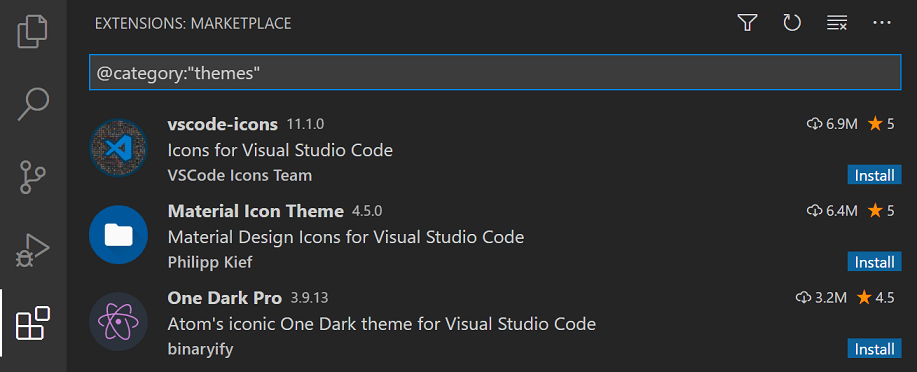The image size is (917, 372).
Task: Click the 3.2M download count icon
Action: (804, 298)
